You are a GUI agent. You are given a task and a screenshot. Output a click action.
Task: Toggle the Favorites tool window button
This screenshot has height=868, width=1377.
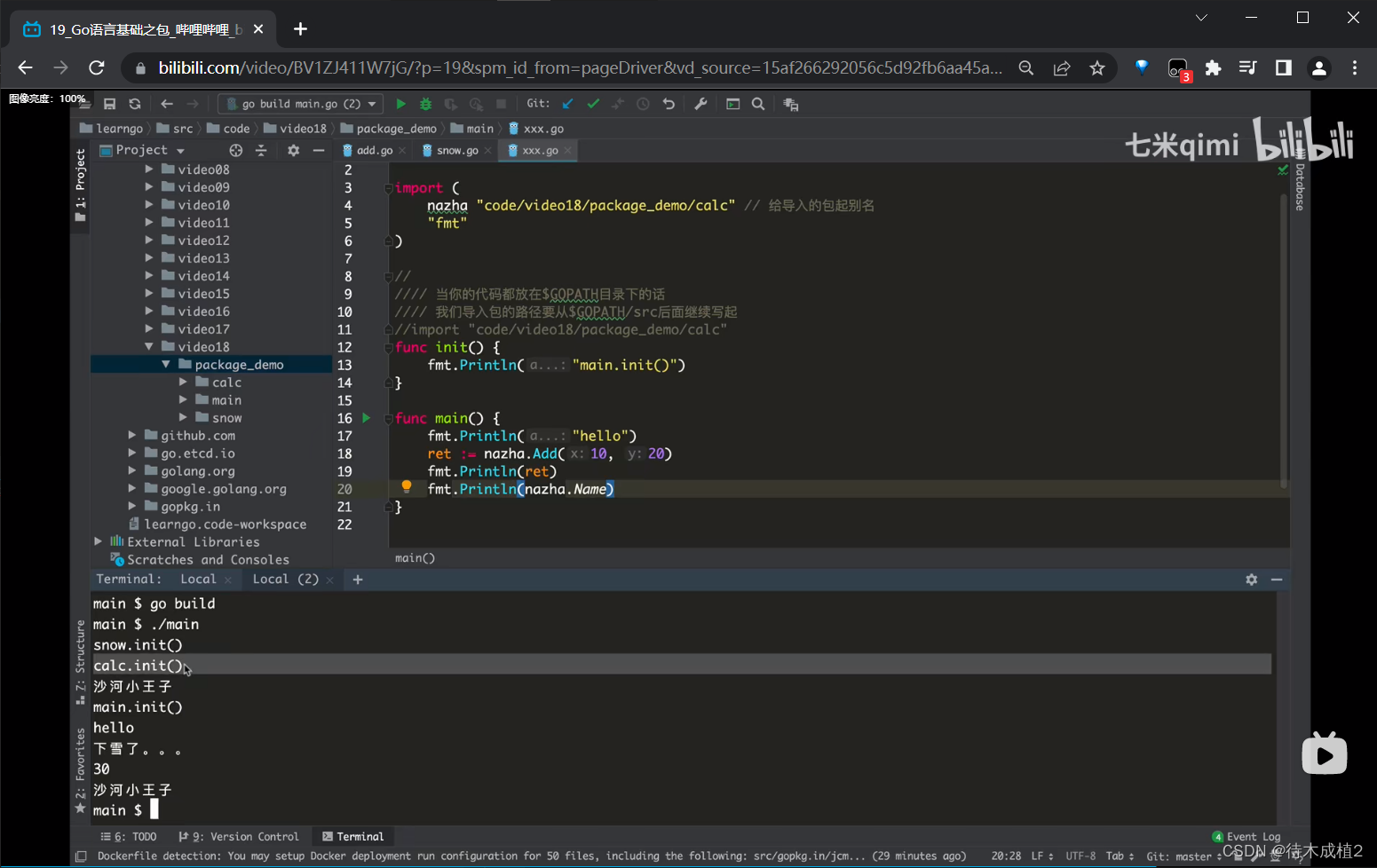point(80,769)
